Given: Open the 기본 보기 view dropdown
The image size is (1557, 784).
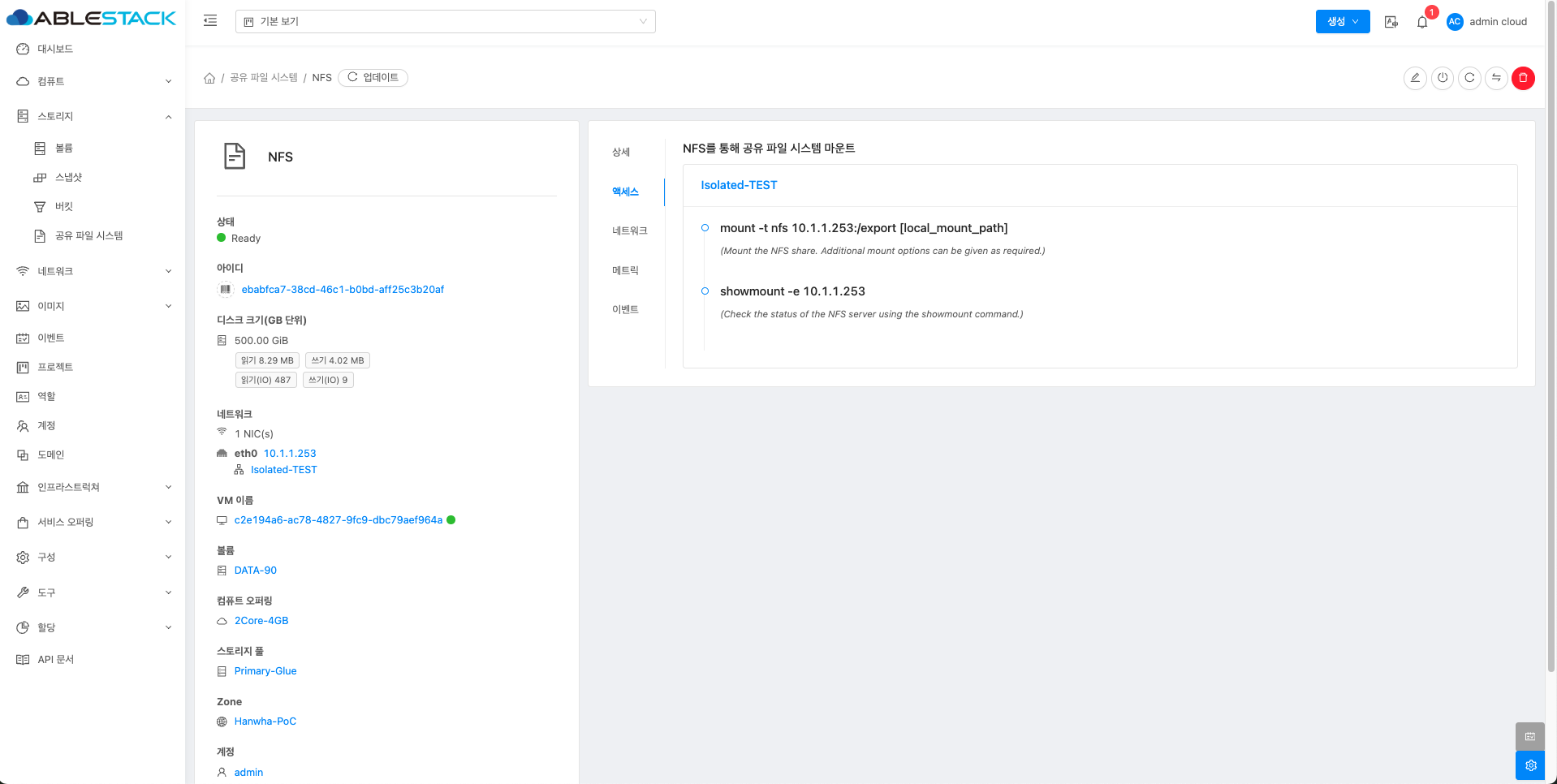Looking at the screenshot, I should pyautogui.click(x=445, y=22).
